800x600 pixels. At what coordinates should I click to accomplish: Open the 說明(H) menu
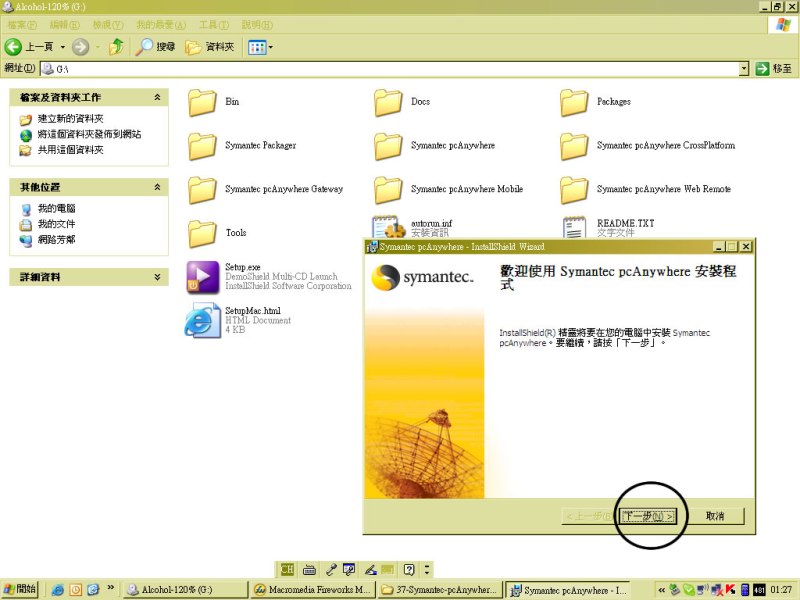coord(257,25)
